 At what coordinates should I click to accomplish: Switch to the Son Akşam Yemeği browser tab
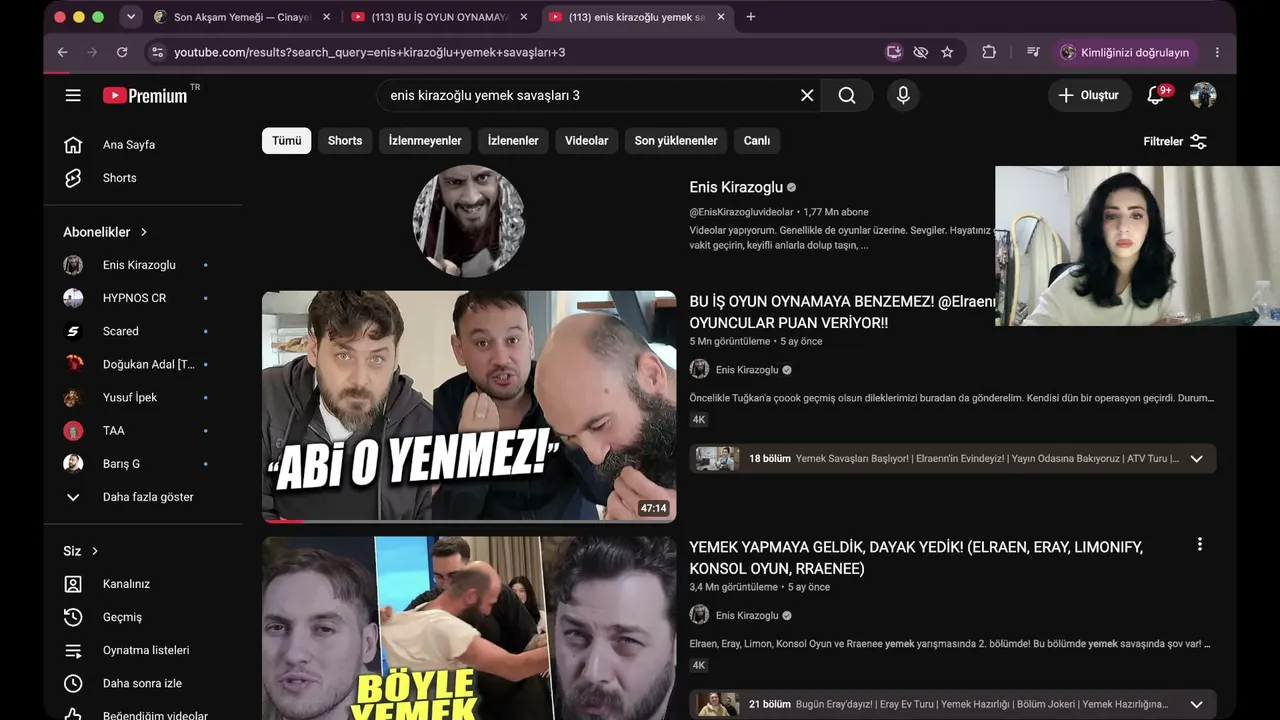[x=241, y=17]
